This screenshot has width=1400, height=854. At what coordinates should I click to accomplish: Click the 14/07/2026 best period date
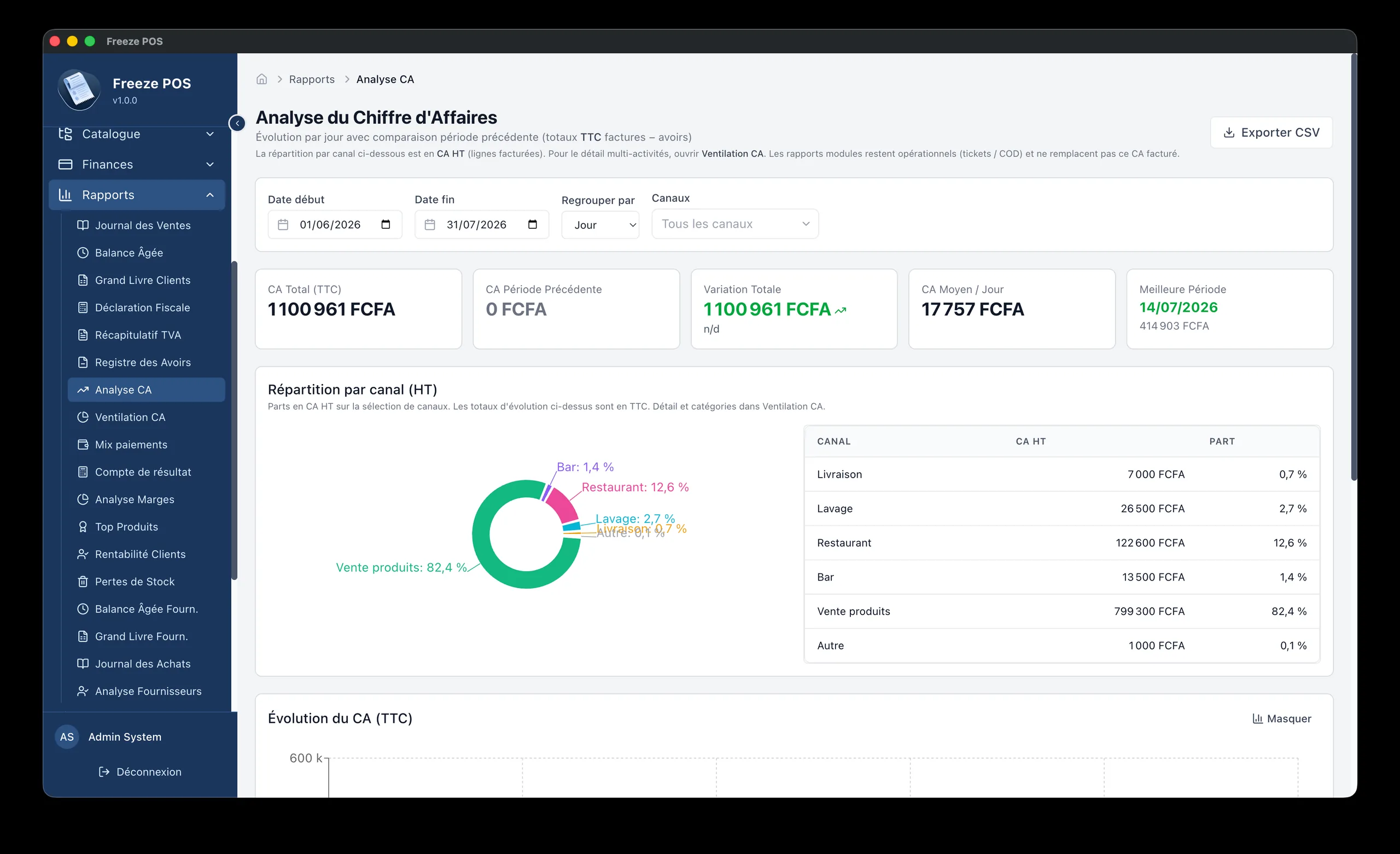point(1179,307)
